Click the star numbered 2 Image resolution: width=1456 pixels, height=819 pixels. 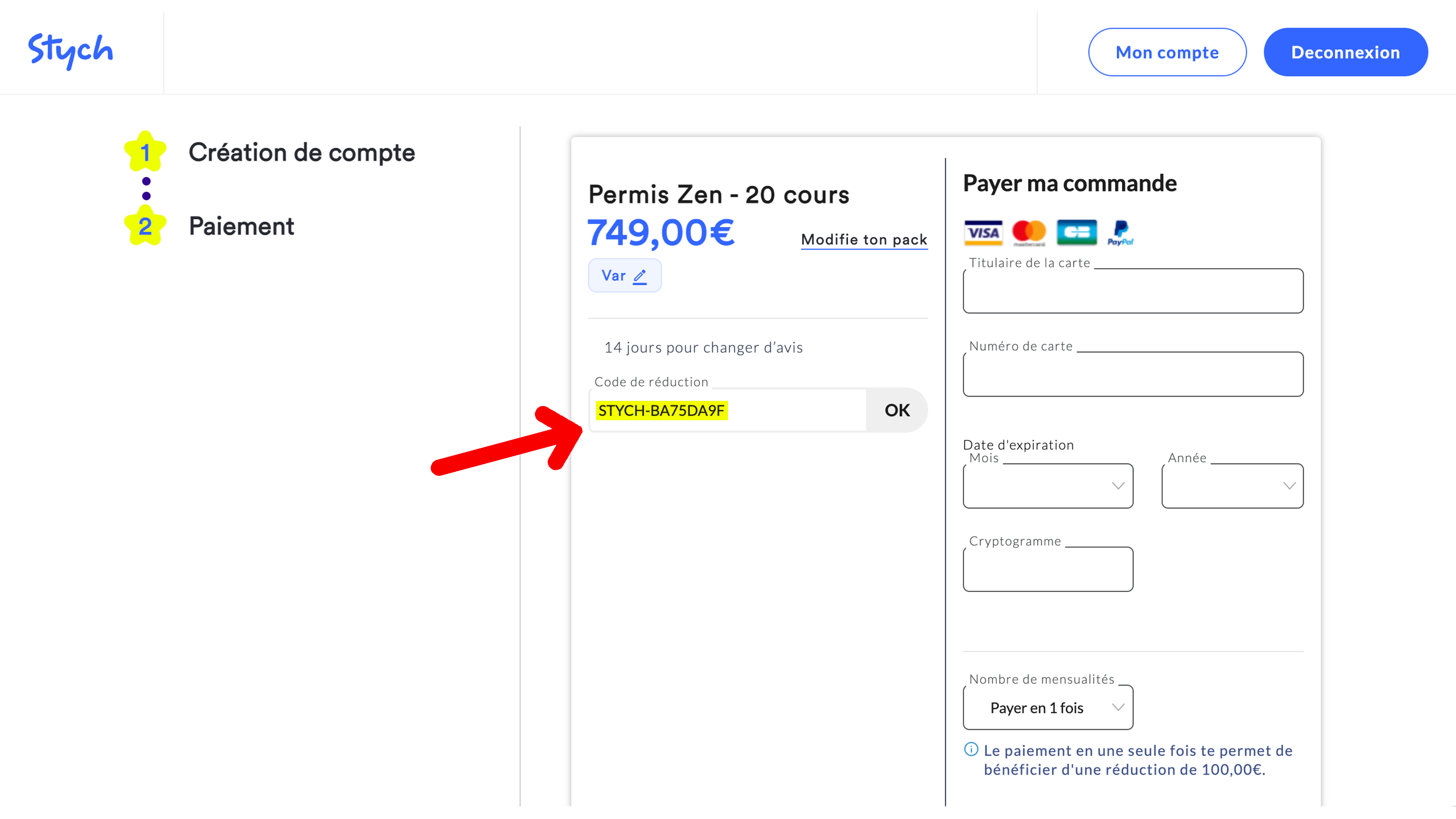pos(146,227)
